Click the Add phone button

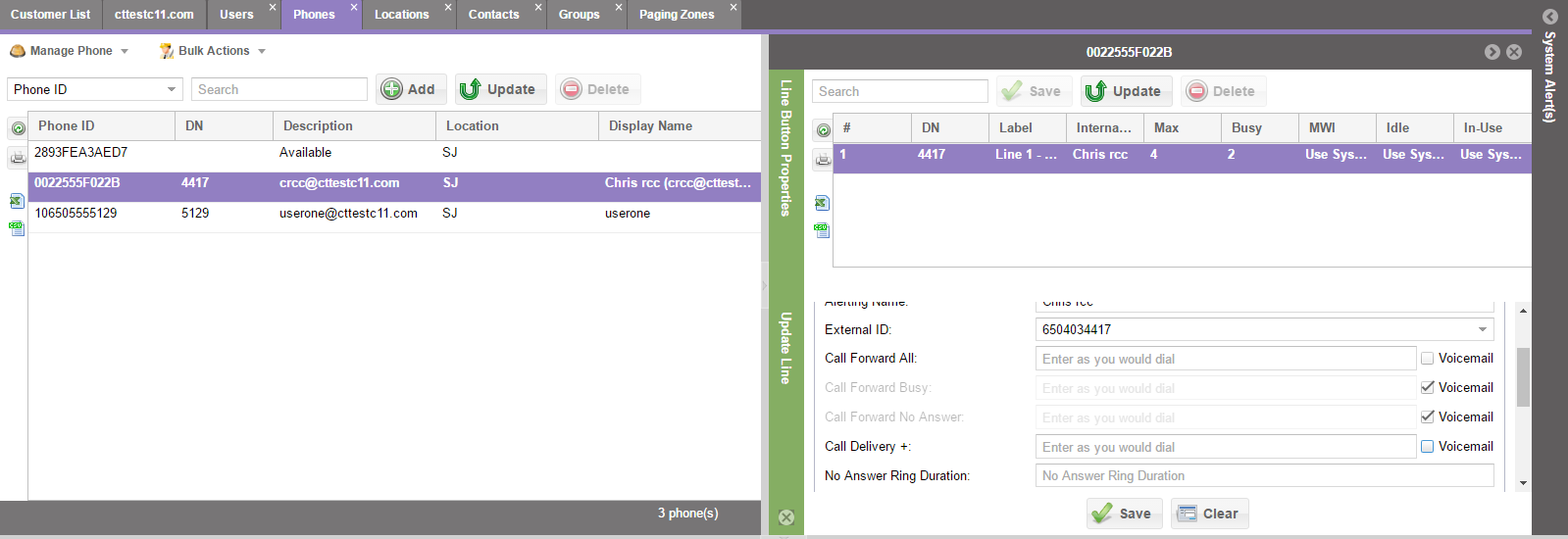click(x=410, y=89)
